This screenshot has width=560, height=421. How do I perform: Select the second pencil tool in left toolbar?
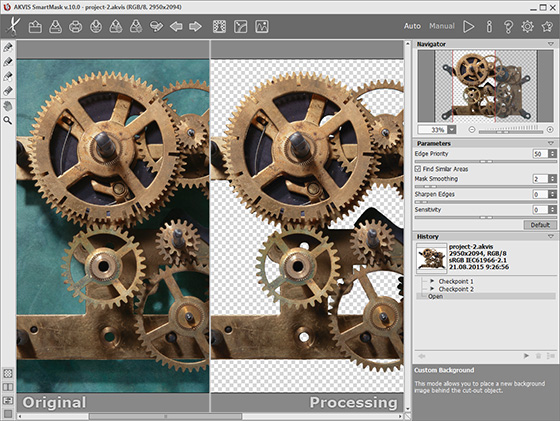[x=8, y=62]
